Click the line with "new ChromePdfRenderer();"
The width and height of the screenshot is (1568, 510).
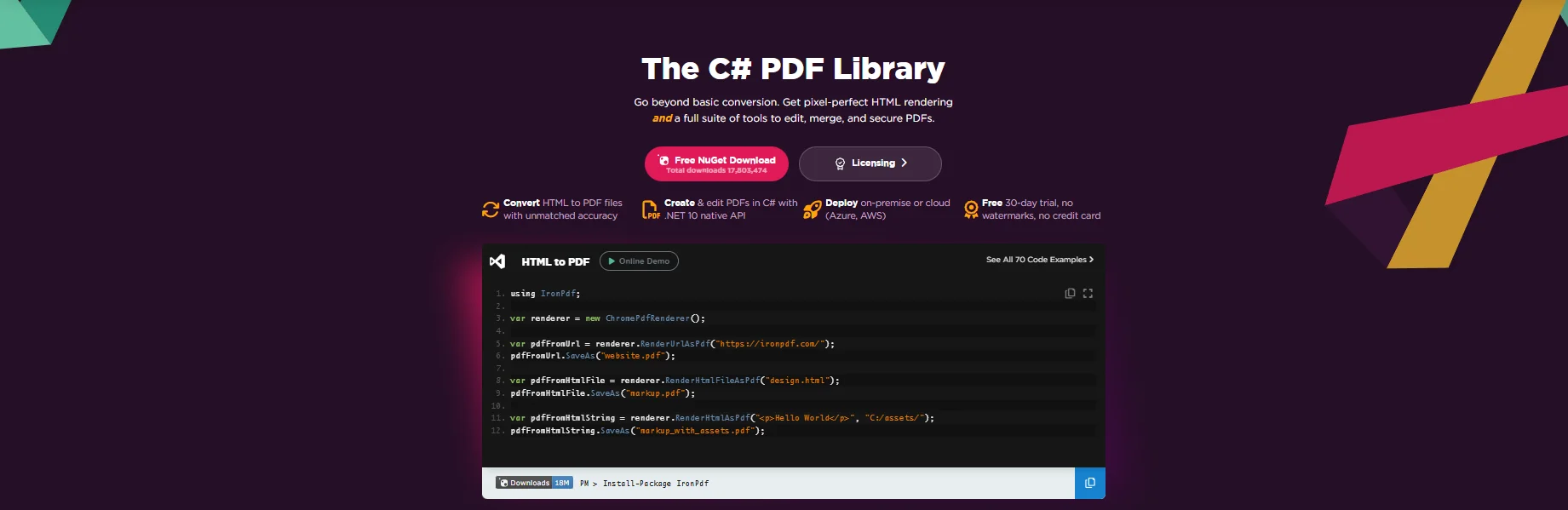(x=607, y=318)
